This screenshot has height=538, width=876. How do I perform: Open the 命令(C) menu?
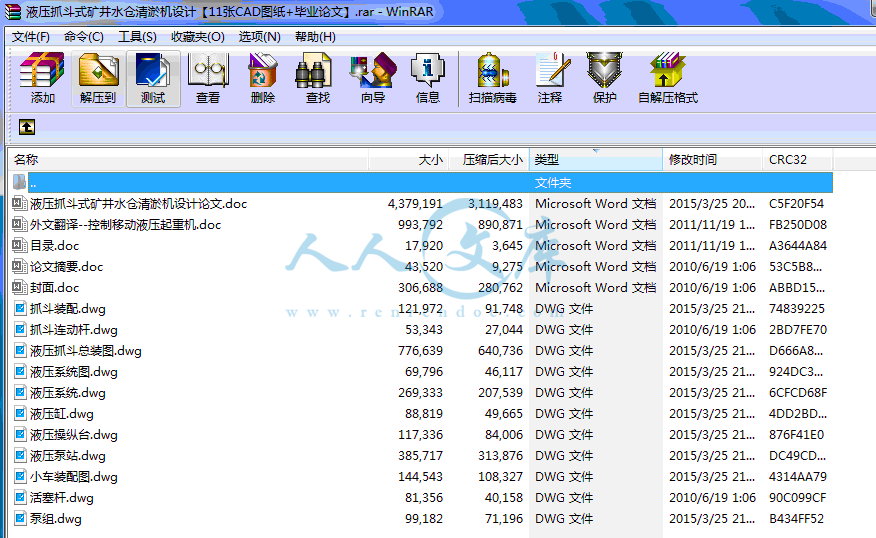click(84, 37)
